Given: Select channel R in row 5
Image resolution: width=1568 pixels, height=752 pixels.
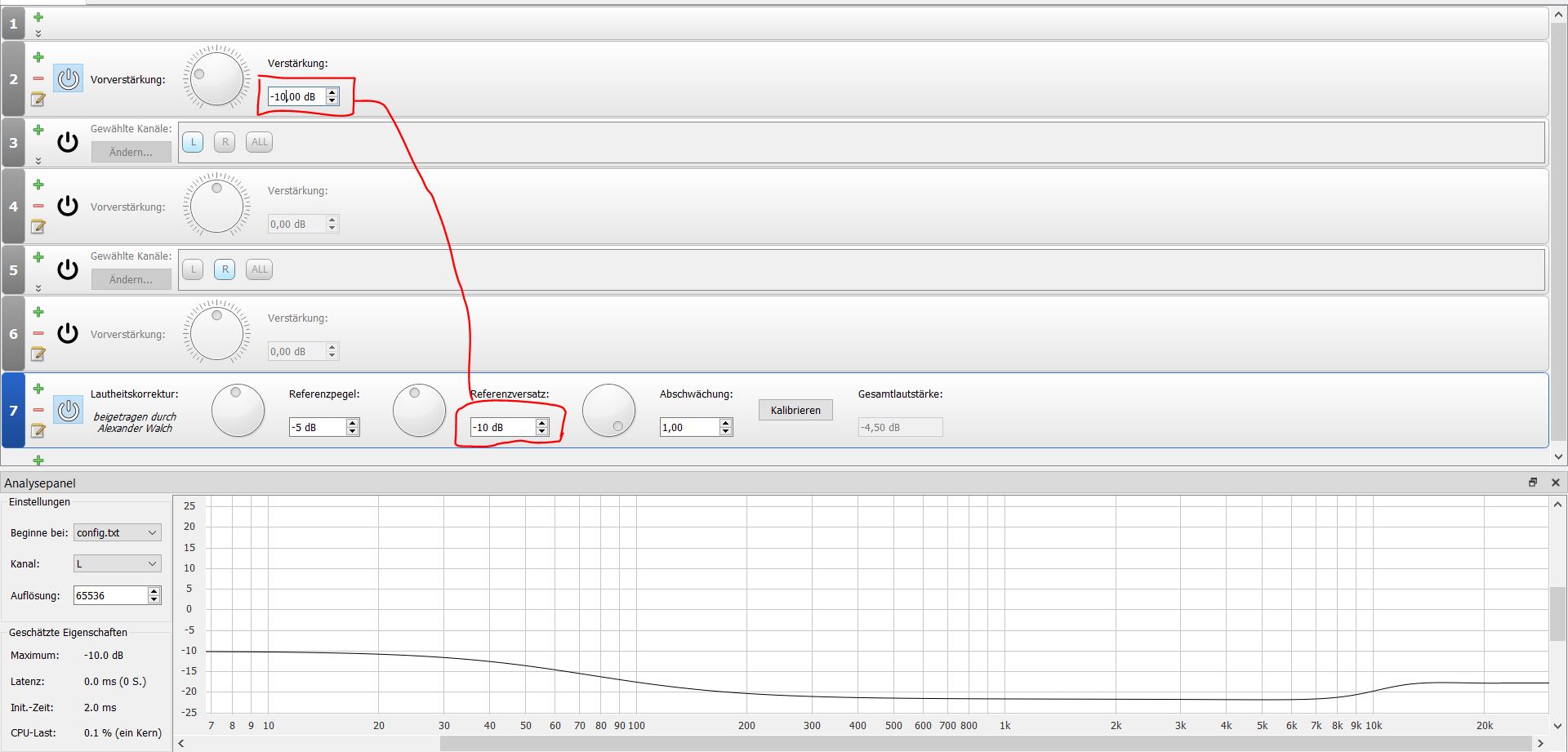Looking at the screenshot, I should click(x=225, y=269).
